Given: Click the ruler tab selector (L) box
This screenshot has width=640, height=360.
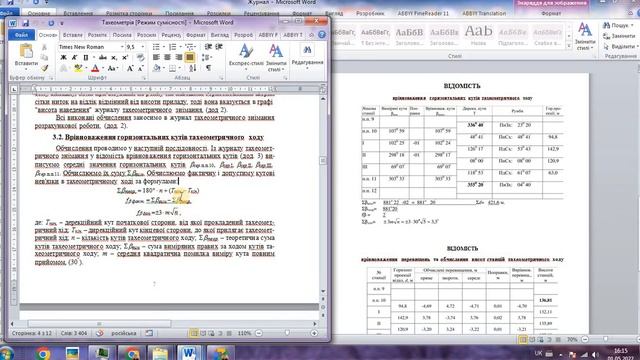Looking at the screenshot, I should pyautogui.click(x=14, y=89).
